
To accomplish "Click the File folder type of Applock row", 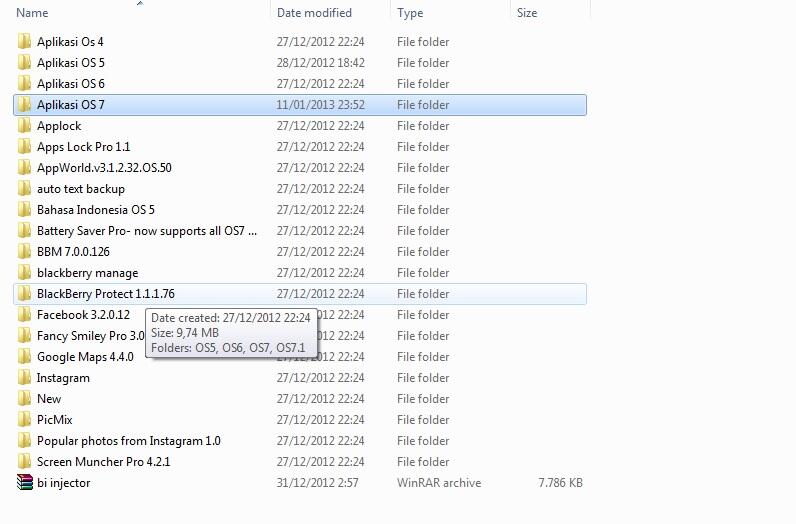I will tap(423, 125).
